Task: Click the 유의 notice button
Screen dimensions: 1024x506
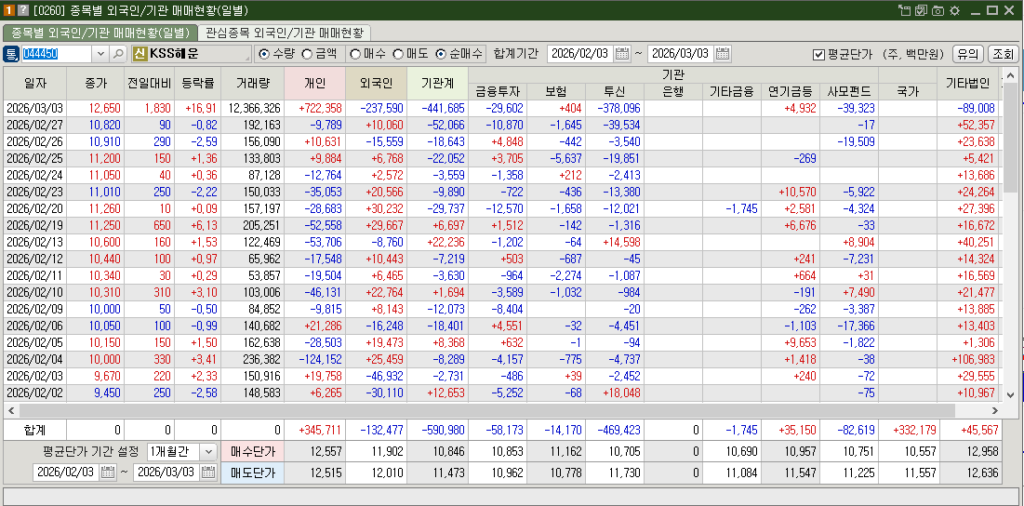Action: pyautogui.click(x=967, y=53)
